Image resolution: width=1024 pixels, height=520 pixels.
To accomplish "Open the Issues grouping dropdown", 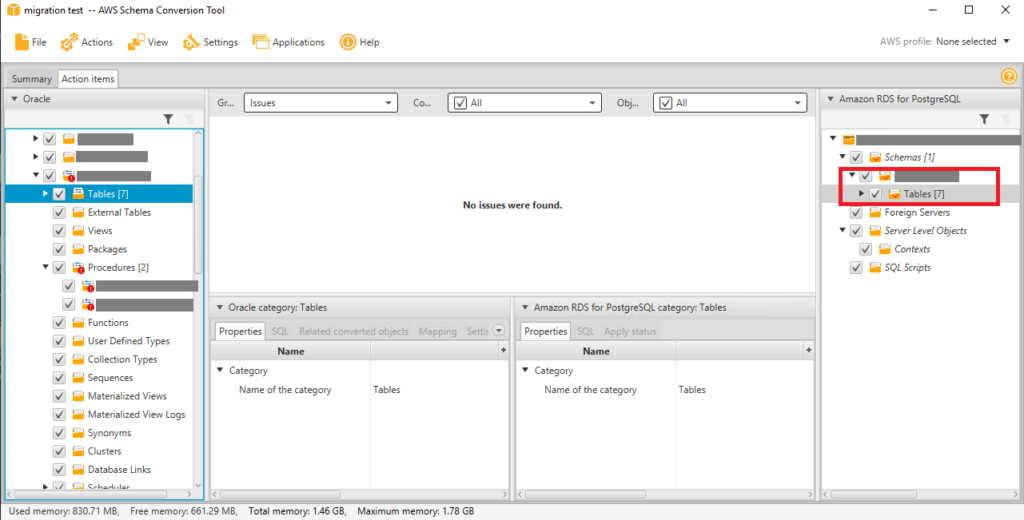I will (x=321, y=103).
